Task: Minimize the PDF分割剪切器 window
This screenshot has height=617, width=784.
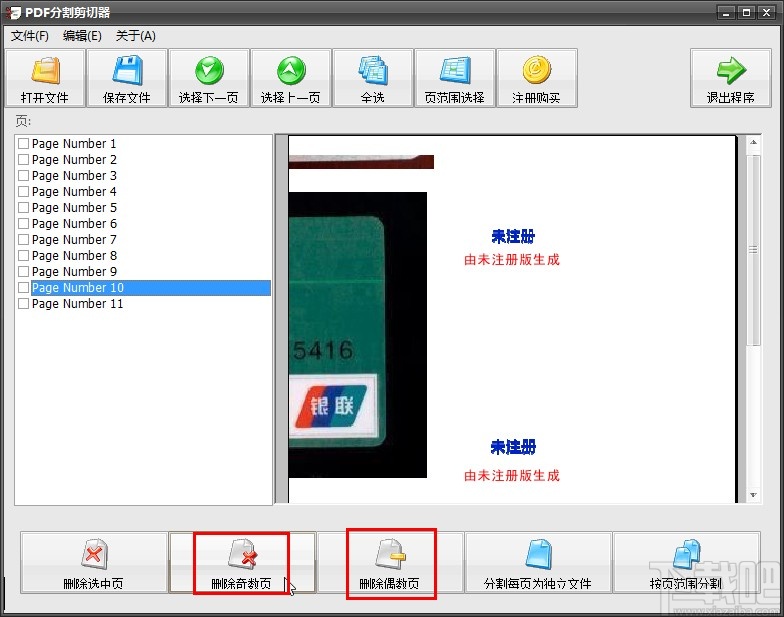Action: (726, 12)
